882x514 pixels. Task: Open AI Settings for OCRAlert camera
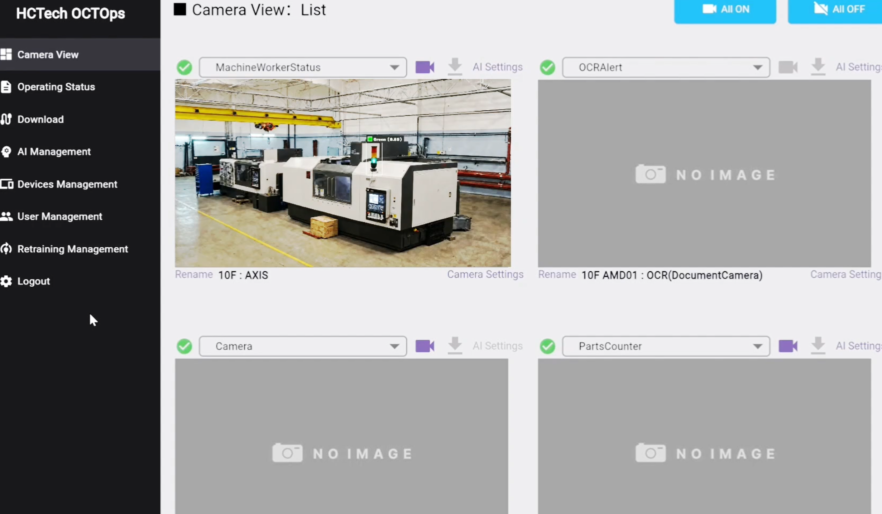coord(858,67)
